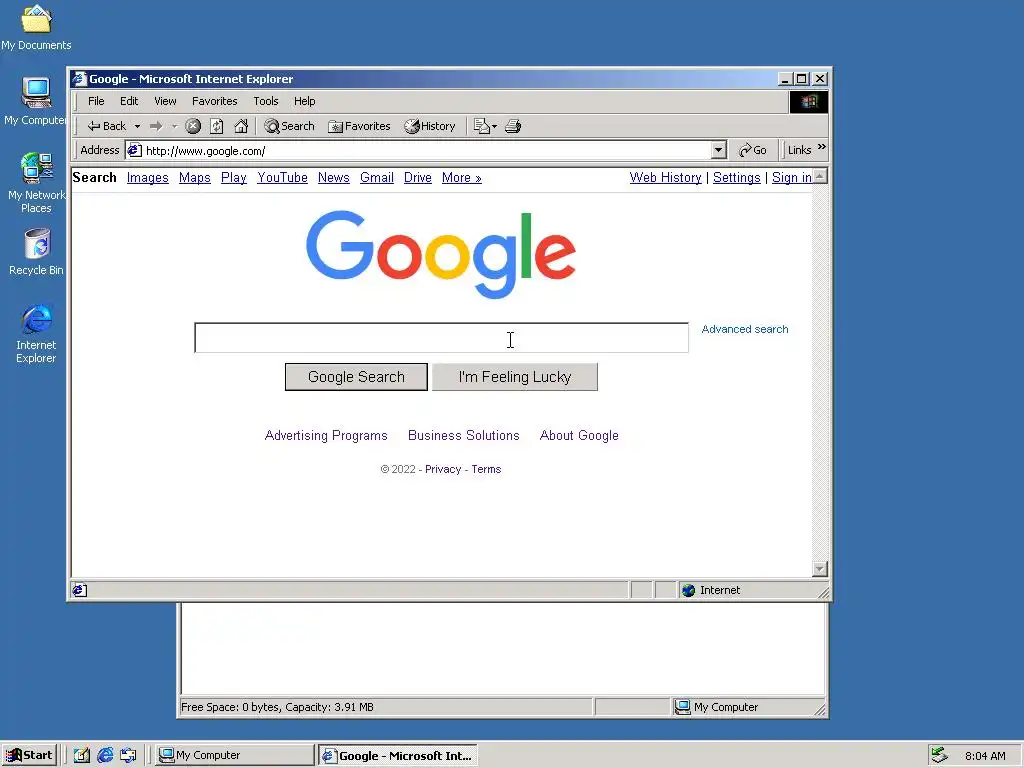Open the About Google link
This screenshot has height=768, width=1024.
(579, 436)
